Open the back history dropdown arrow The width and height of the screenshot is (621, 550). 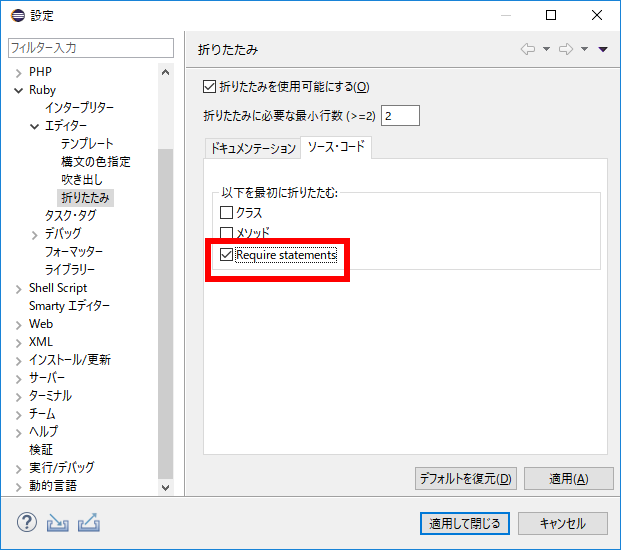pos(546,49)
